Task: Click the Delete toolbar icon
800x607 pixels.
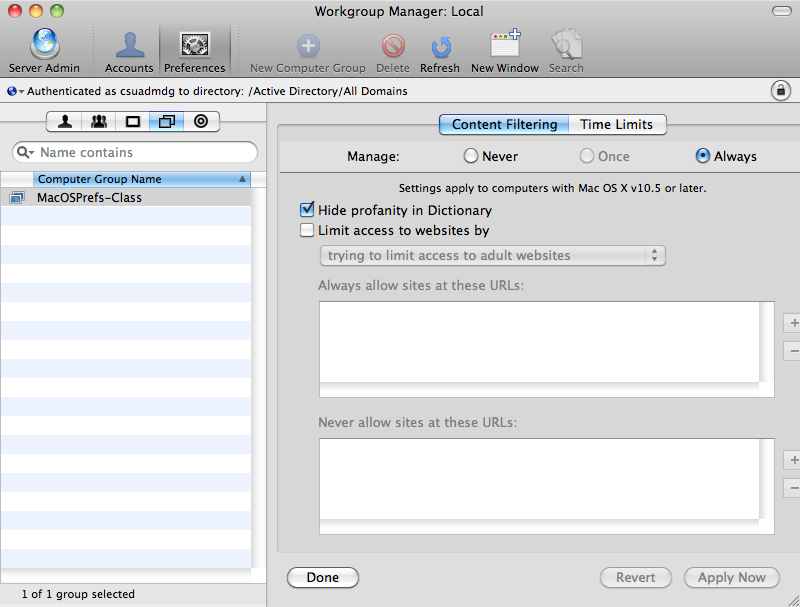Action: (x=393, y=51)
